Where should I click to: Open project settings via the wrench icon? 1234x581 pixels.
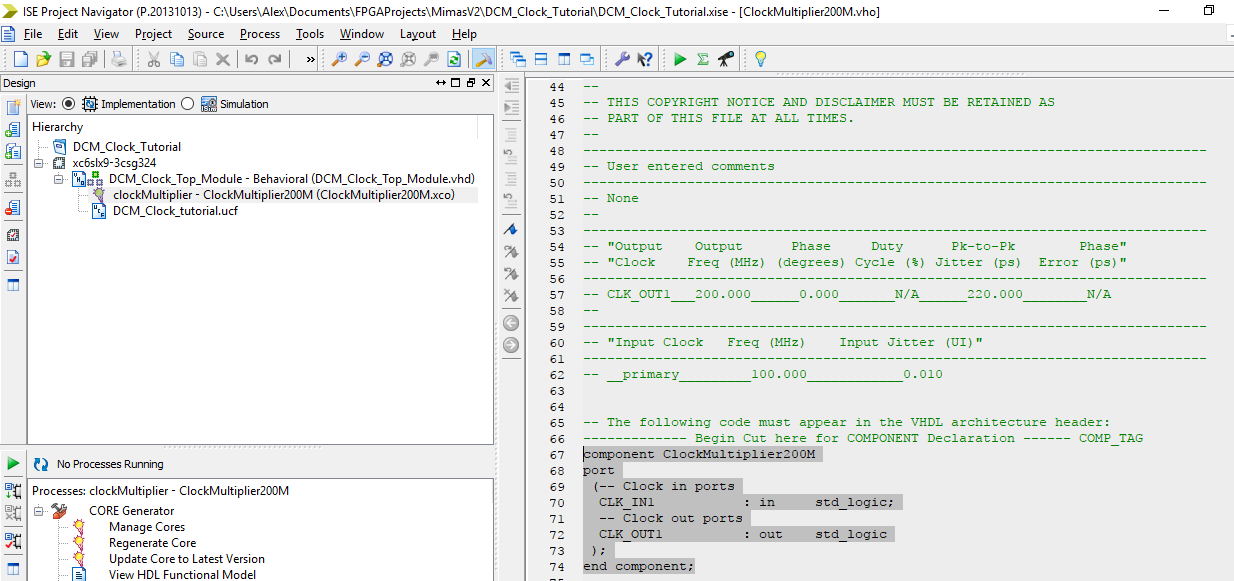[622, 58]
